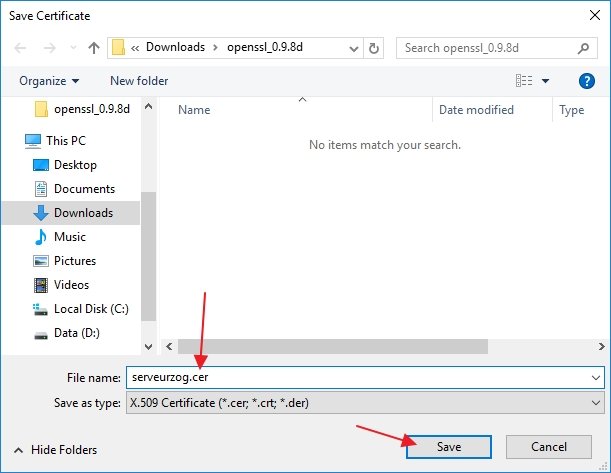Open Pictures in the navigation pane
Viewport: 611px width, 473px height.
(x=65, y=261)
